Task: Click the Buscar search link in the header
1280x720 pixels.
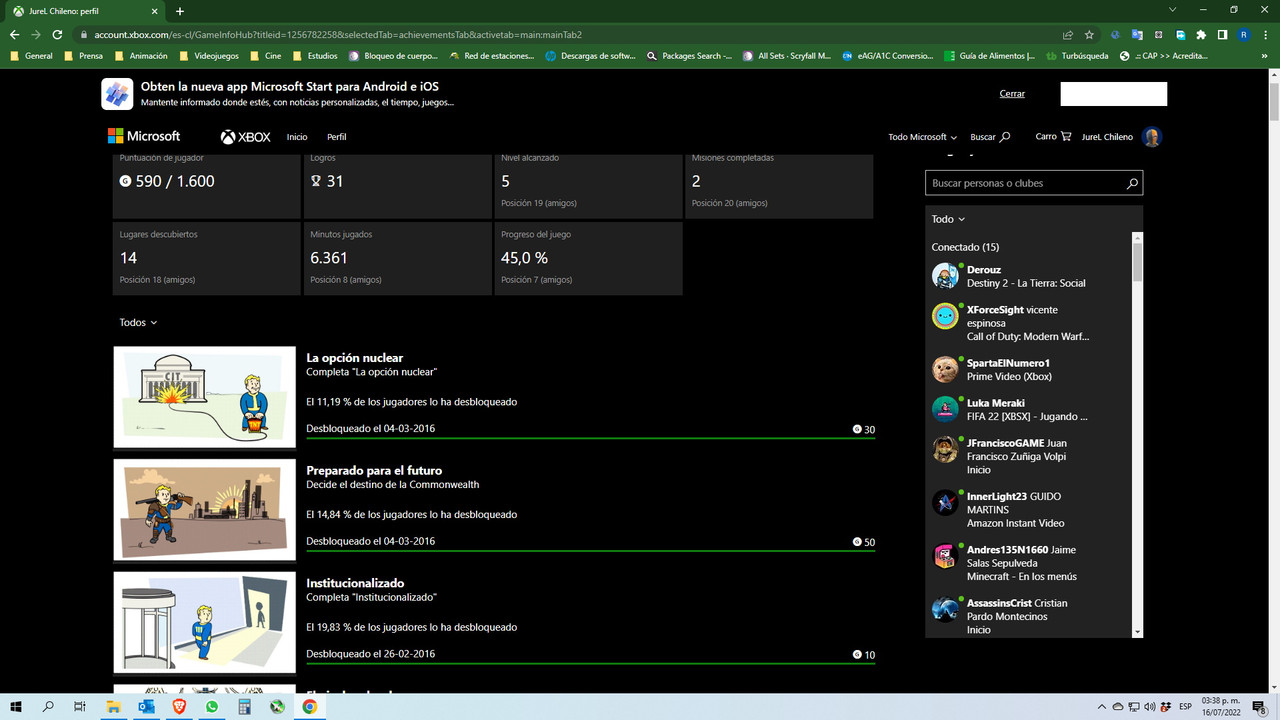Action: pyautogui.click(x=990, y=137)
